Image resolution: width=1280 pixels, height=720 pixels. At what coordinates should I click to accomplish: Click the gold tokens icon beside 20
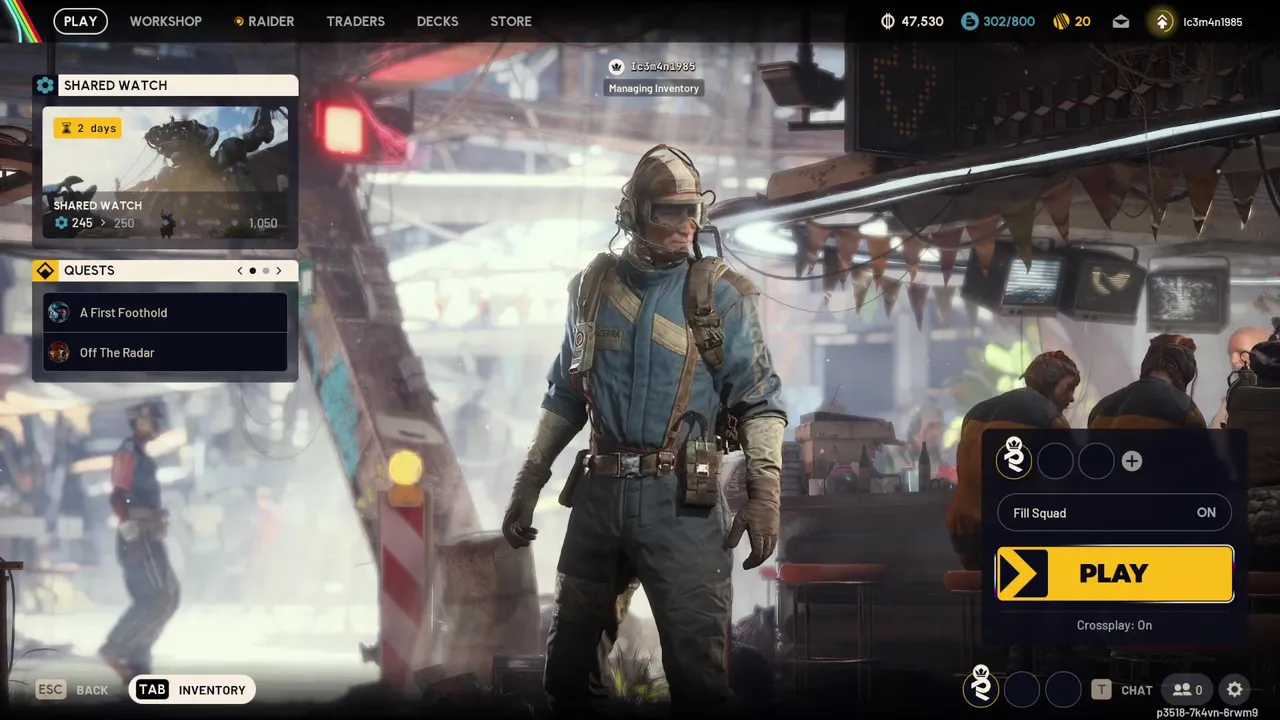click(x=1061, y=21)
